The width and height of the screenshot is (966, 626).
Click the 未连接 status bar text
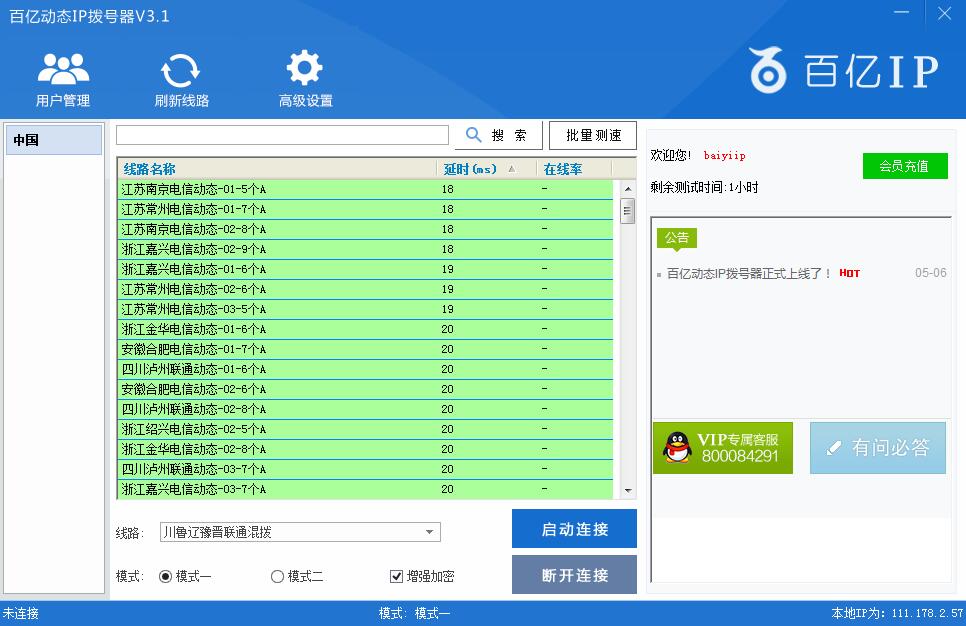tap(20, 613)
